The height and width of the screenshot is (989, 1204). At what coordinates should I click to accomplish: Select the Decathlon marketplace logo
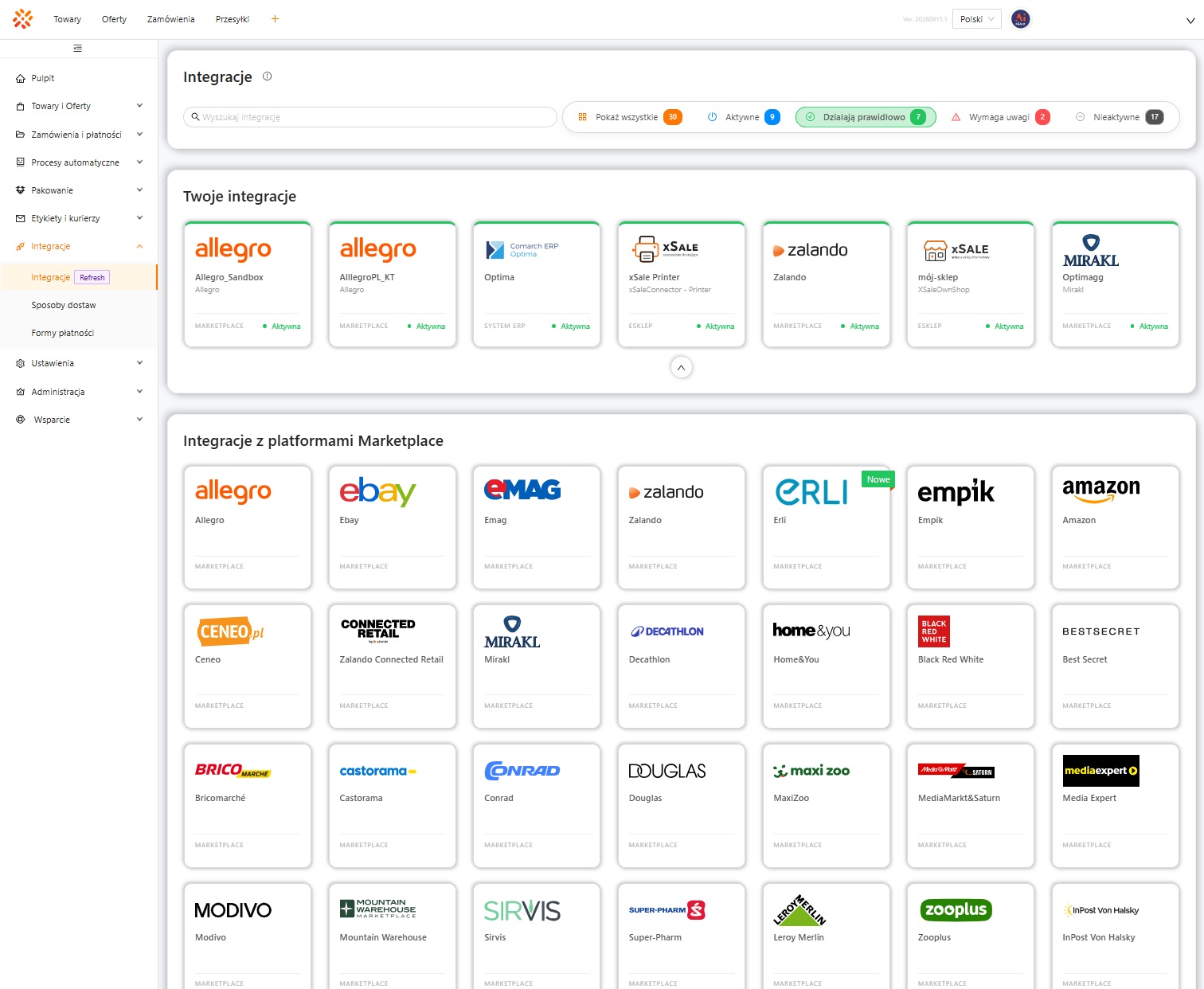667,631
